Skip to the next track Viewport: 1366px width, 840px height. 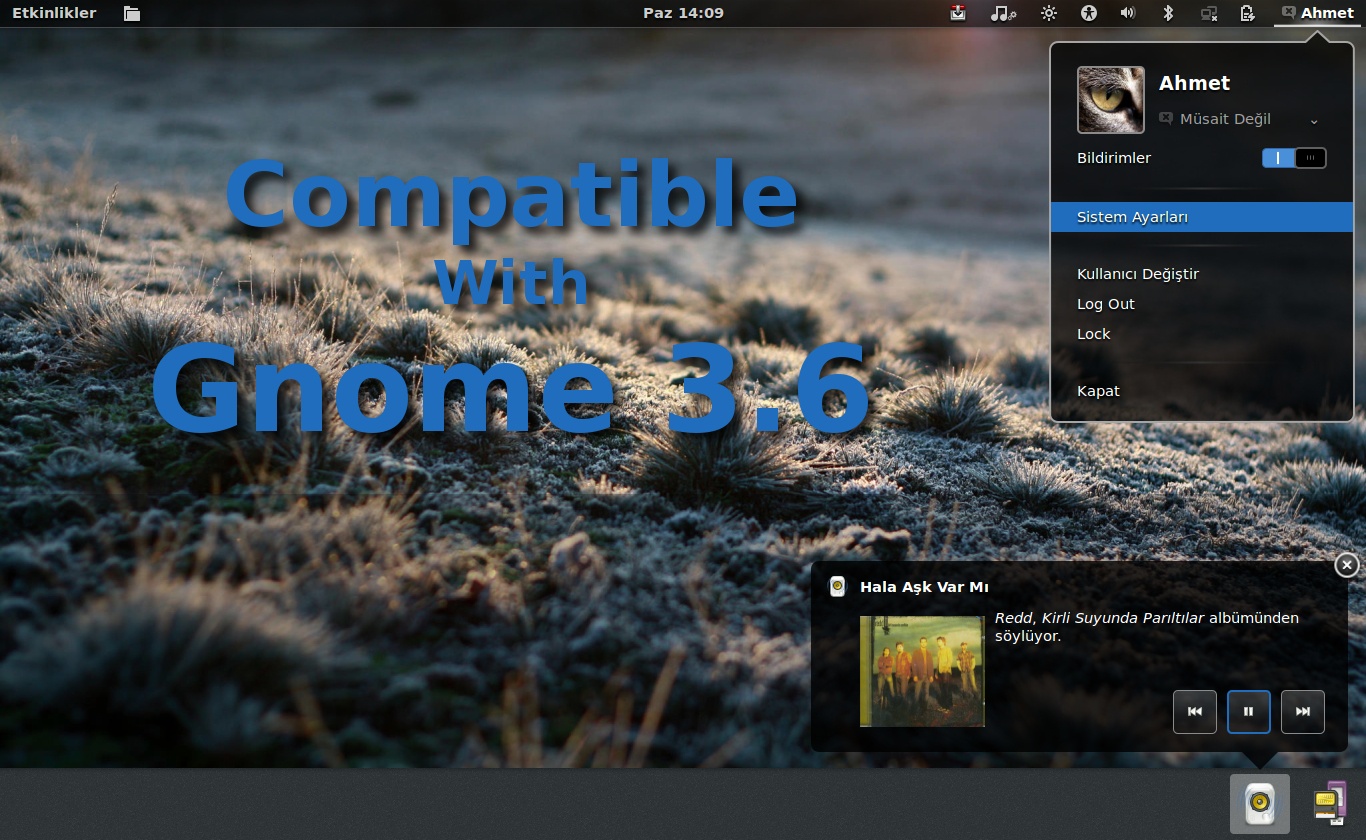(x=1303, y=712)
